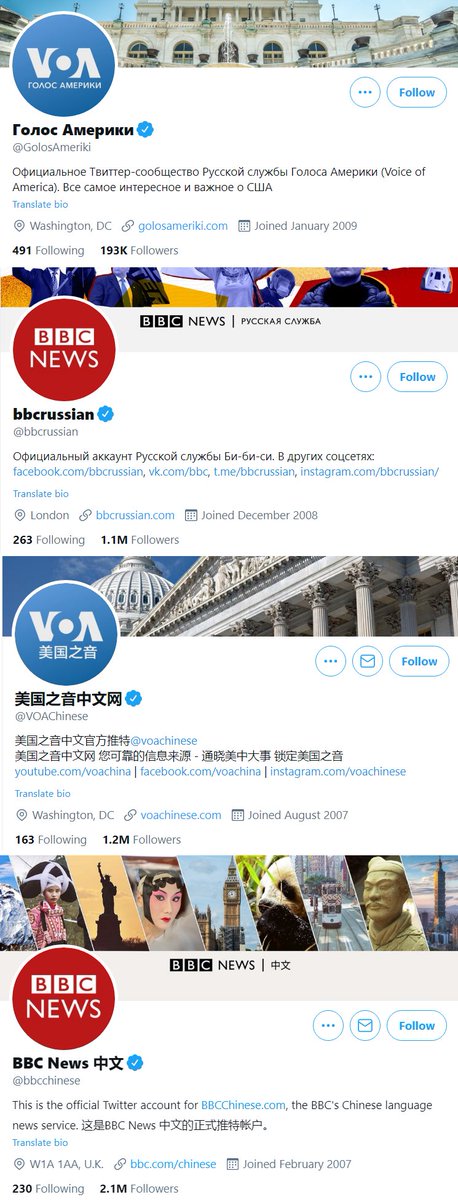
Task: Open bbcrussian.com website link
Action: [135, 515]
